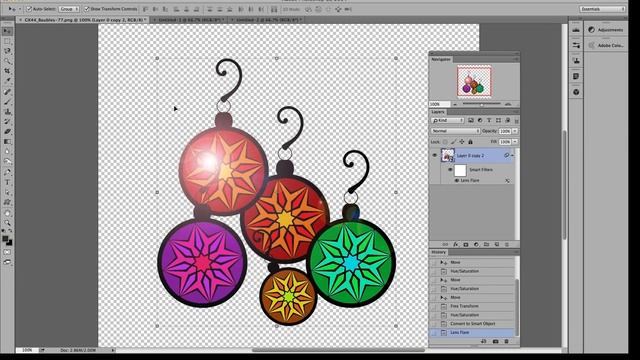Switch to CK44_Baubles-77.png document tab
This screenshot has width=640, height=360.
[83, 20]
